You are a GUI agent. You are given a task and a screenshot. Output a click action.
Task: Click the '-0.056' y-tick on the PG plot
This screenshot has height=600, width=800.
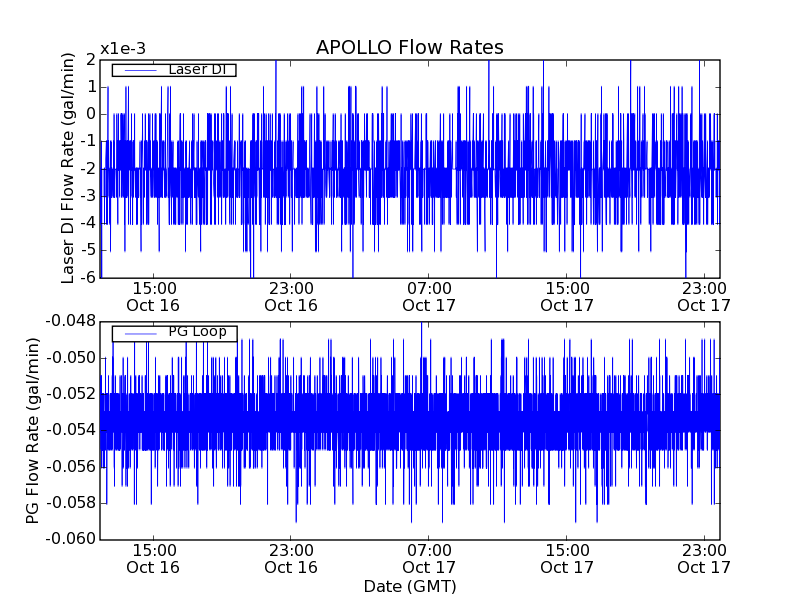coord(71,466)
